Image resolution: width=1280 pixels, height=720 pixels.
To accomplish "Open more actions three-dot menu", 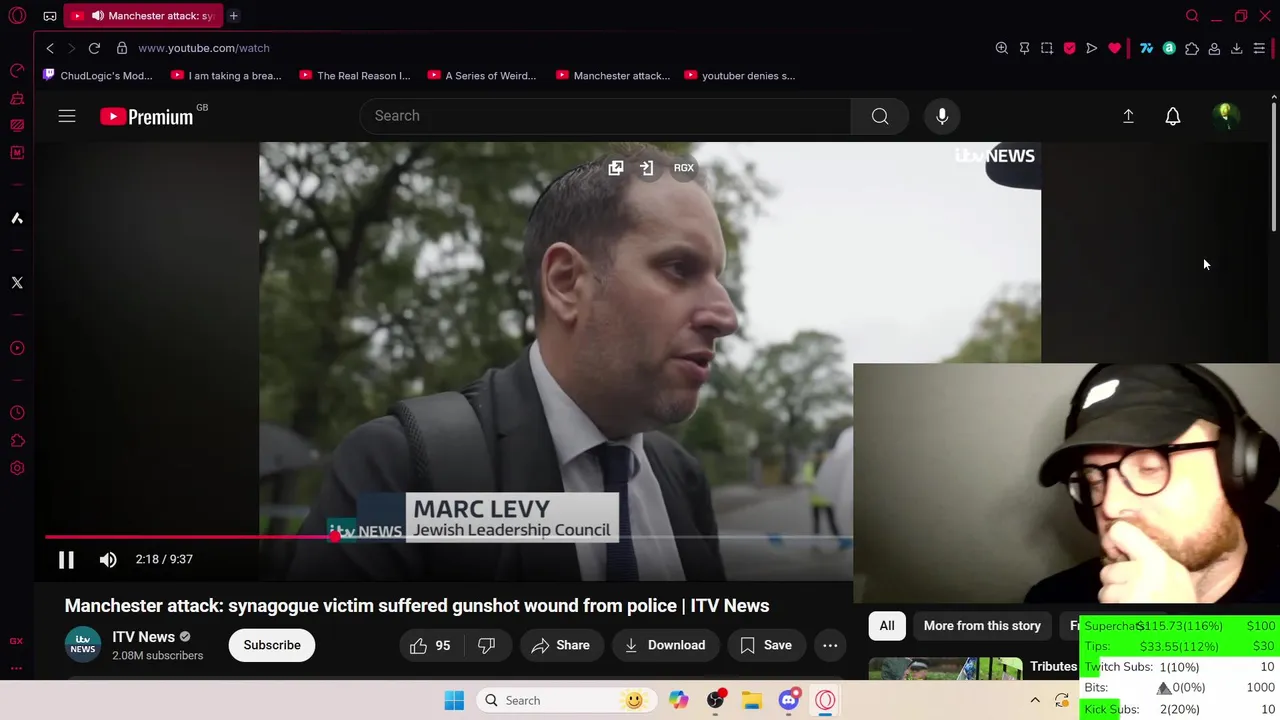I will point(830,645).
